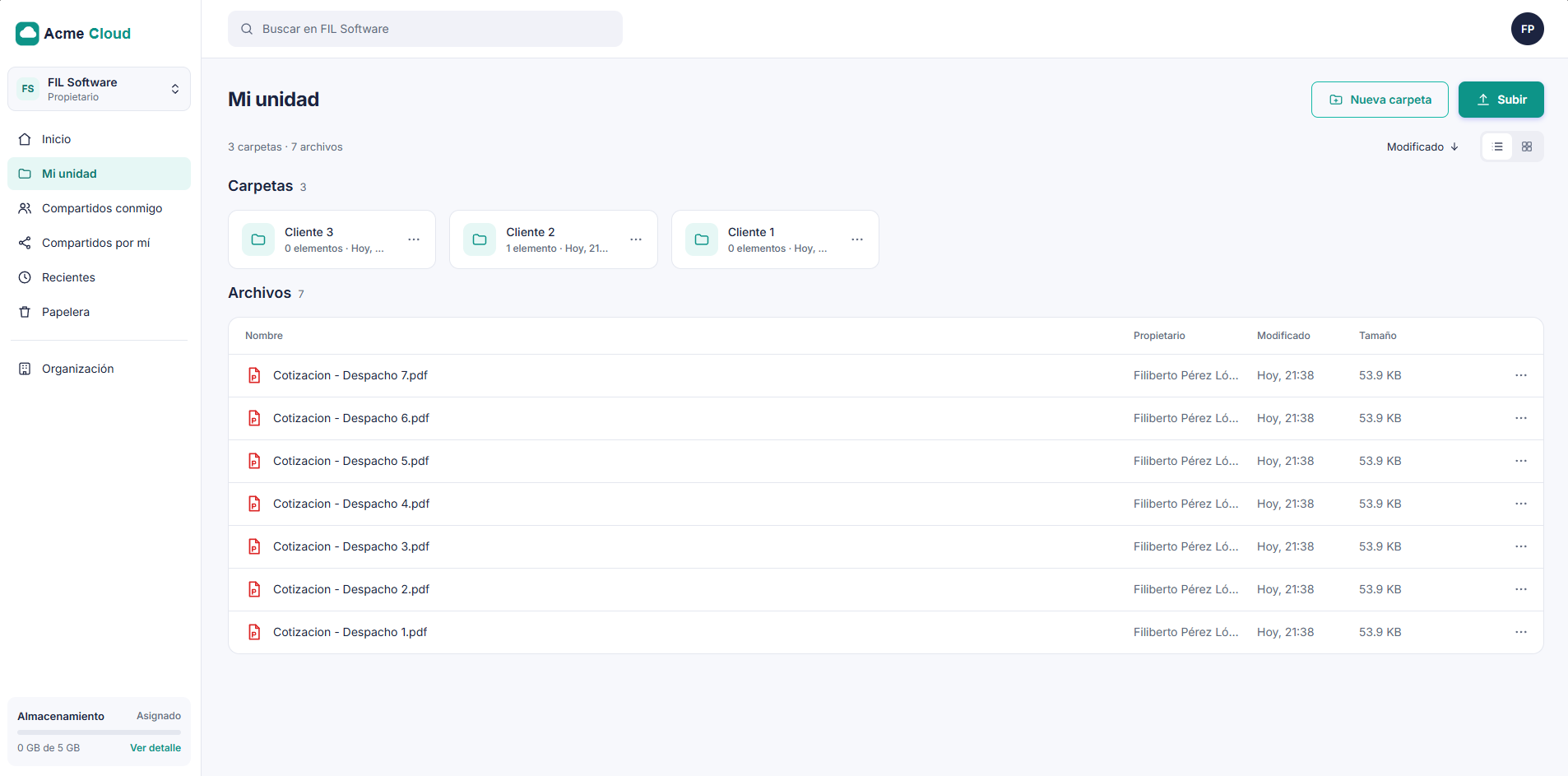Click the Nueva carpeta button
1568x776 pixels.
pos(1380,100)
